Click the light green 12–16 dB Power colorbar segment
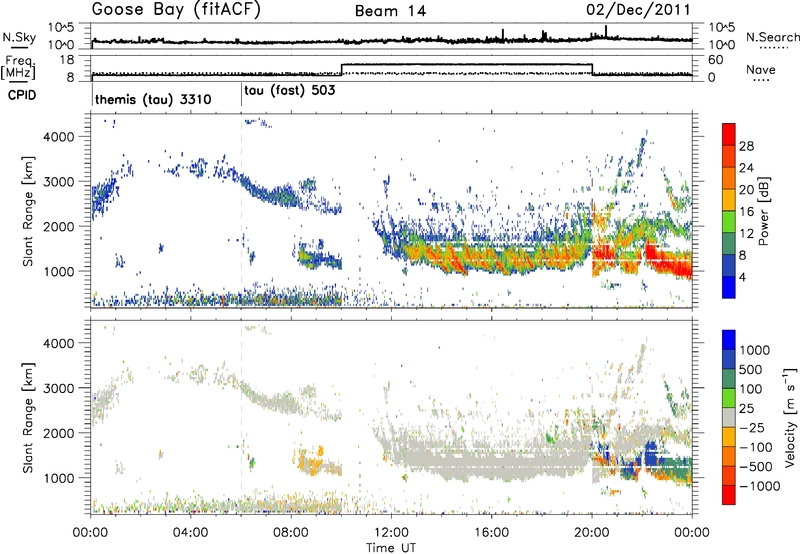 [729, 221]
